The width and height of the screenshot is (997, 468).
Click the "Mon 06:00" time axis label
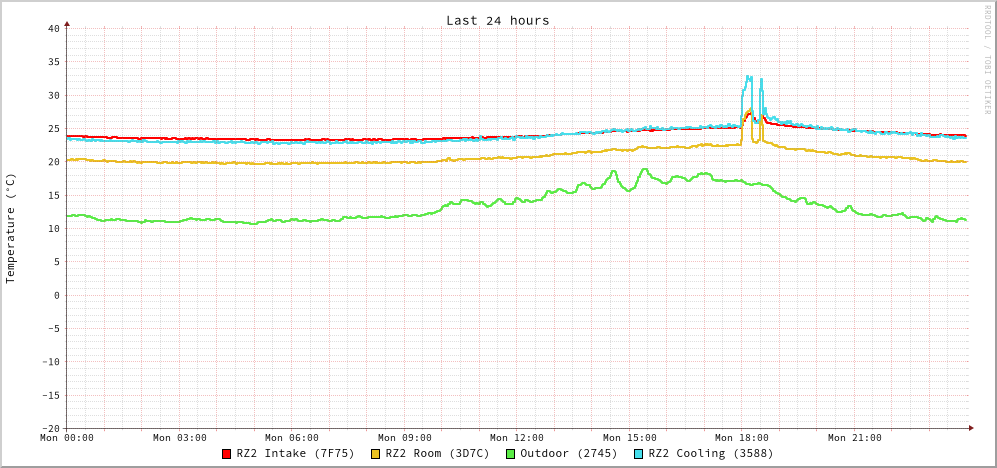[x=292, y=438]
